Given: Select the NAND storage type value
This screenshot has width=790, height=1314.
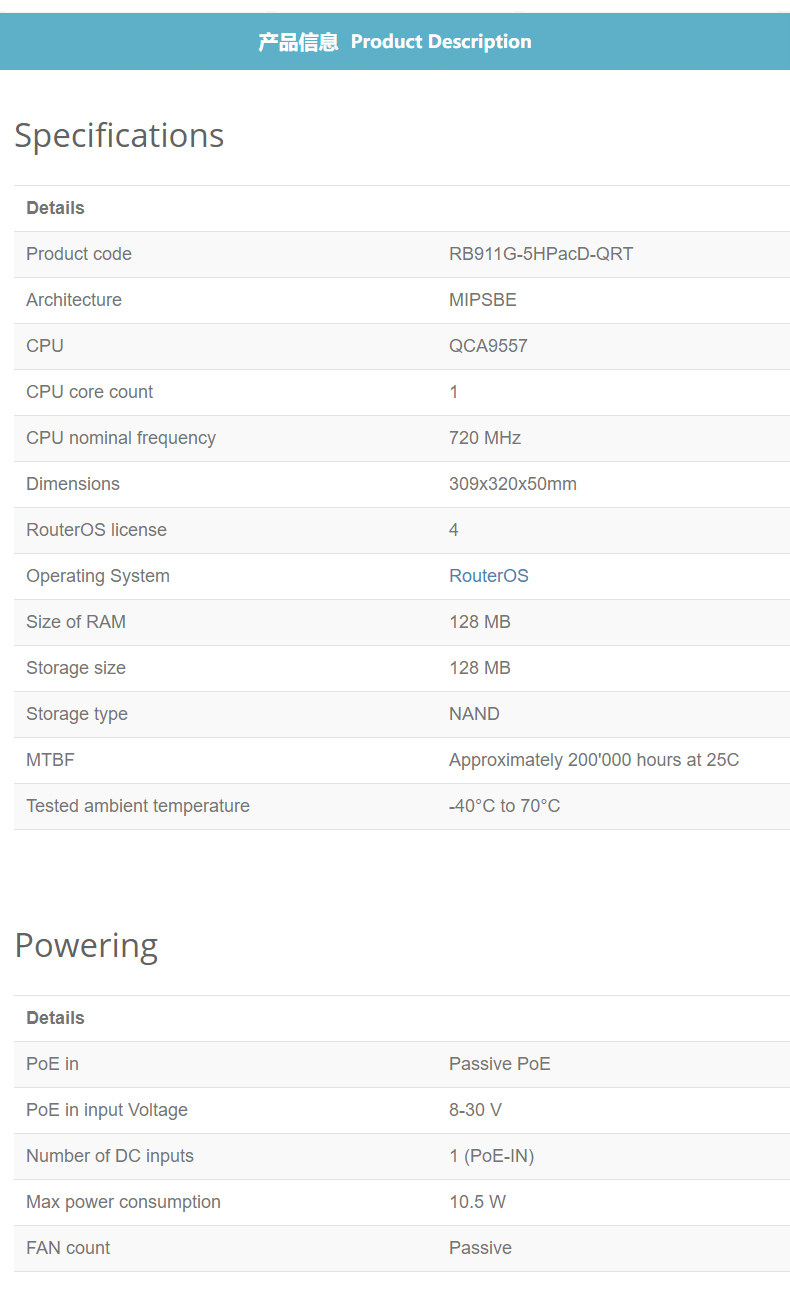Looking at the screenshot, I should pos(474,714).
